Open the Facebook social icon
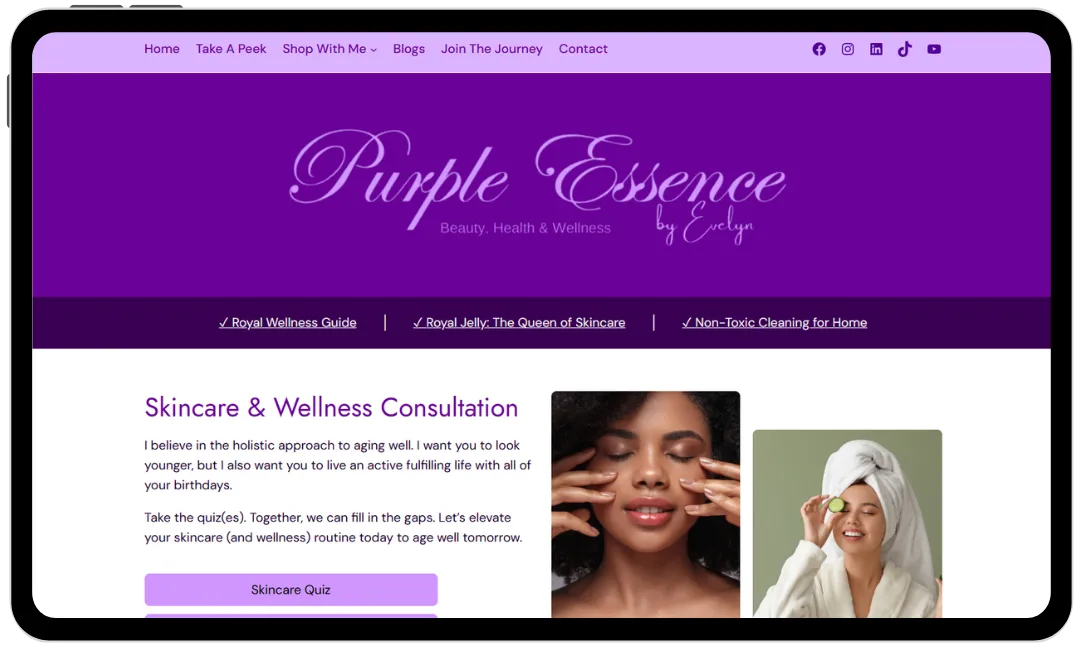Viewport: 1080px width, 647px height. pyautogui.click(x=818, y=49)
